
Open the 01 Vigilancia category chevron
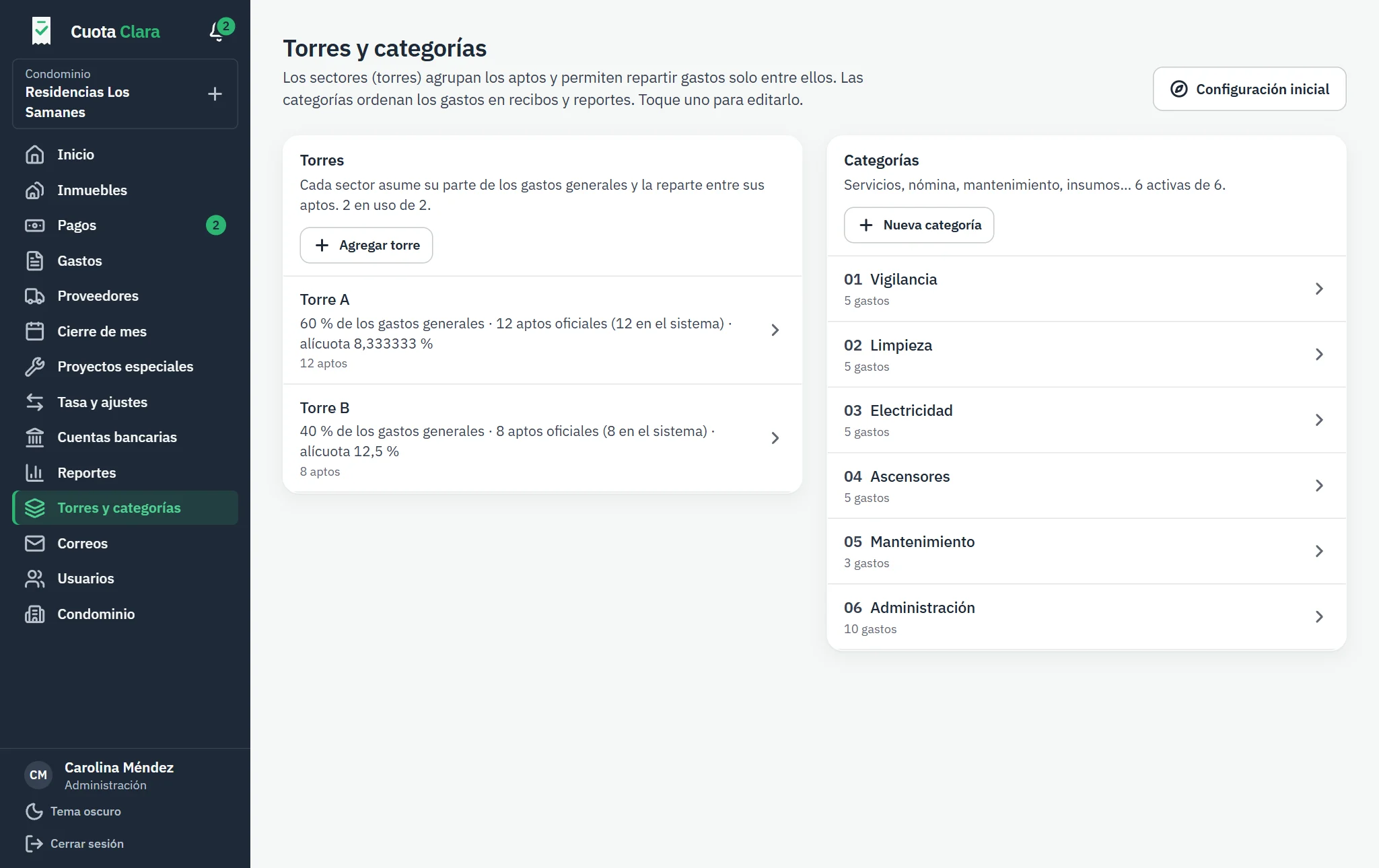coord(1319,289)
